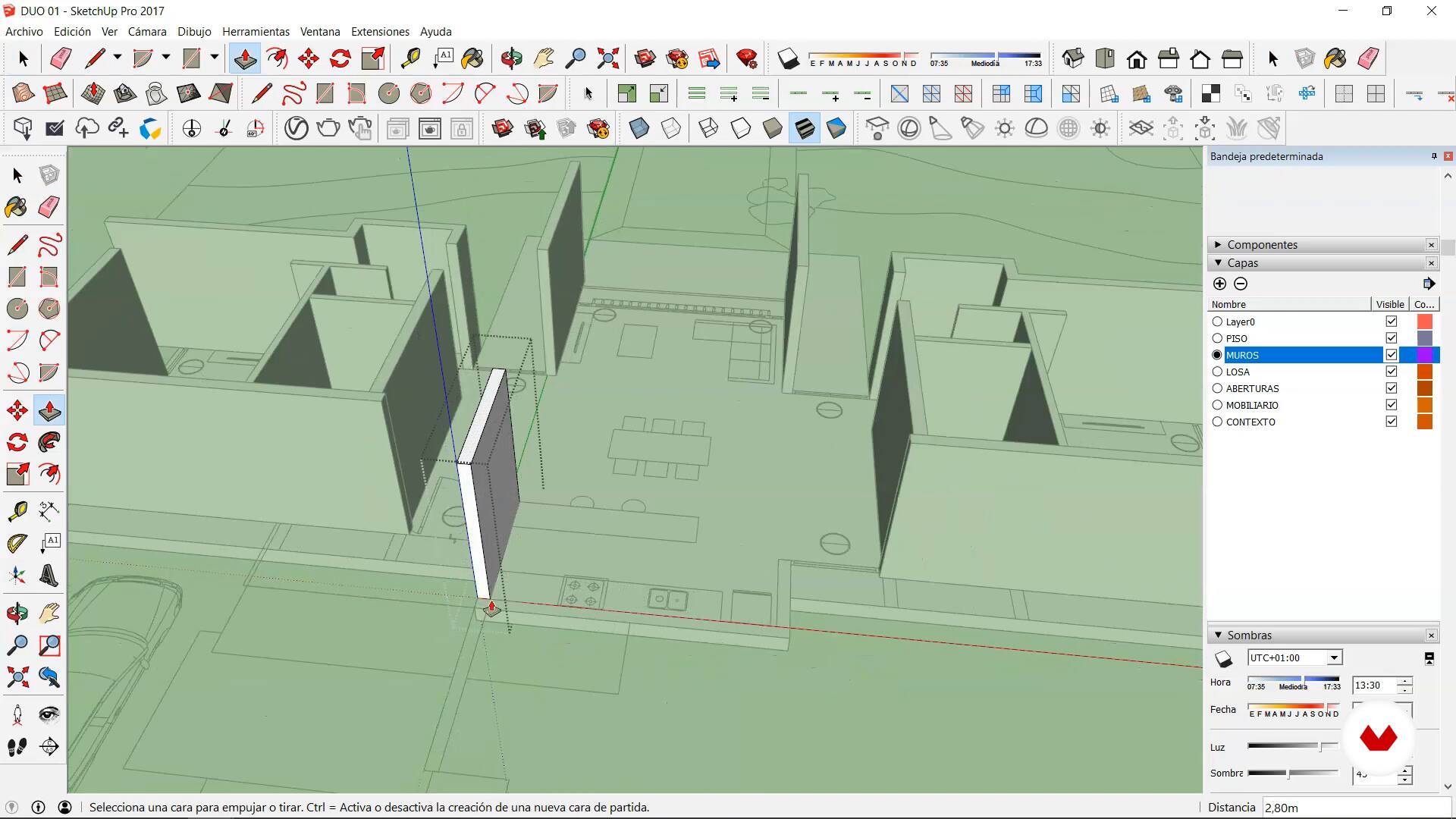Select the Axes tool in left toolbar
This screenshot has height=819, width=1456.
pyautogui.click(x=17, y=576)
